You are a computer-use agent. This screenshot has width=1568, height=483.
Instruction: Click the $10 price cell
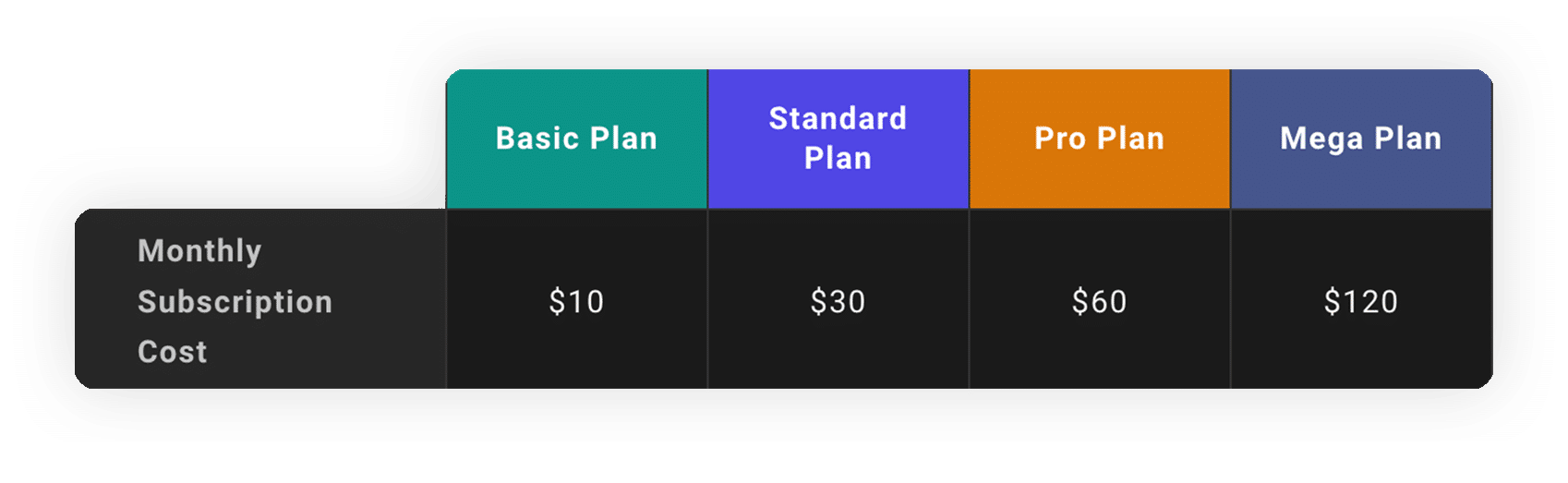pyautogui.click(x=576, y=299)
